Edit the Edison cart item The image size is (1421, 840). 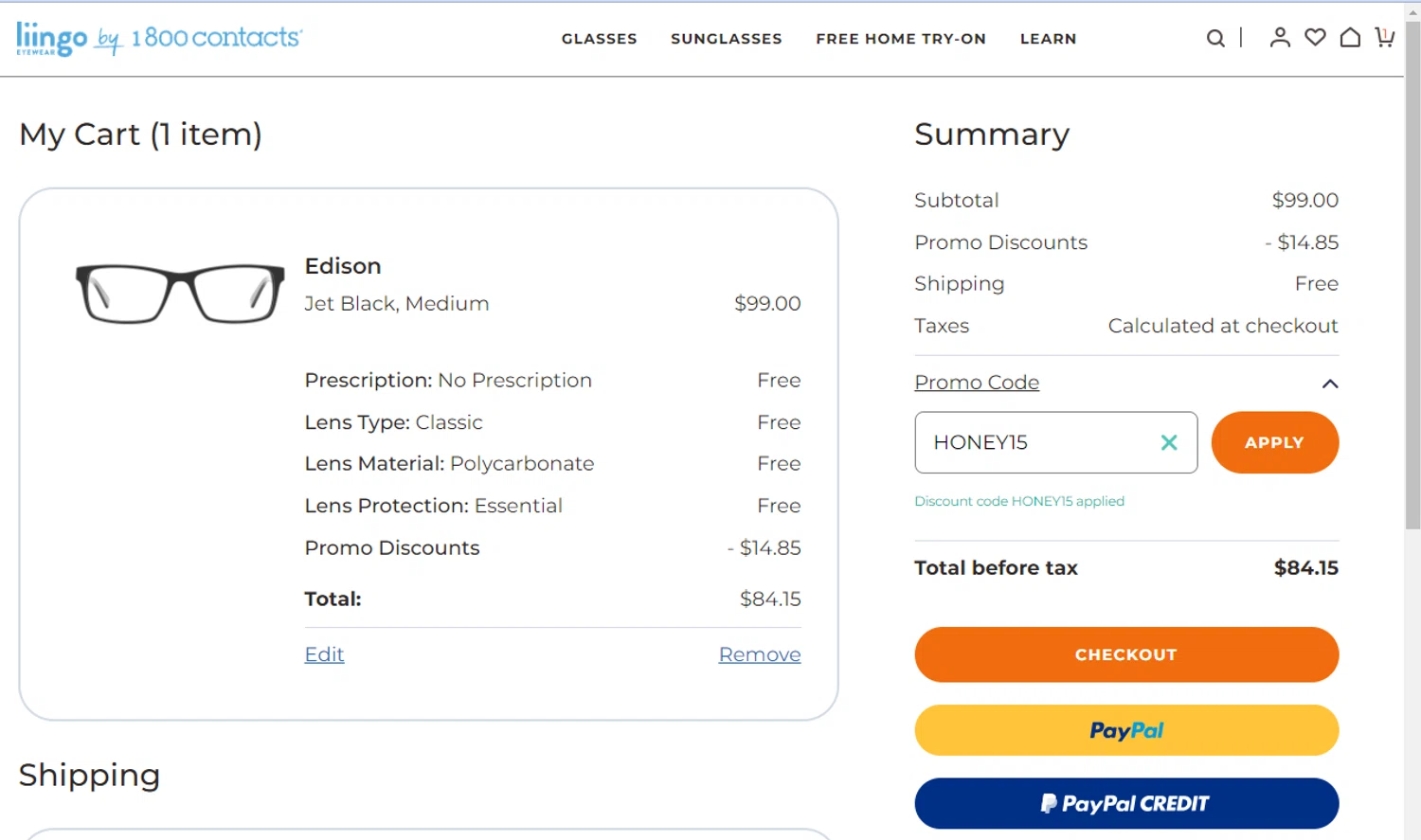click(324, 654)
